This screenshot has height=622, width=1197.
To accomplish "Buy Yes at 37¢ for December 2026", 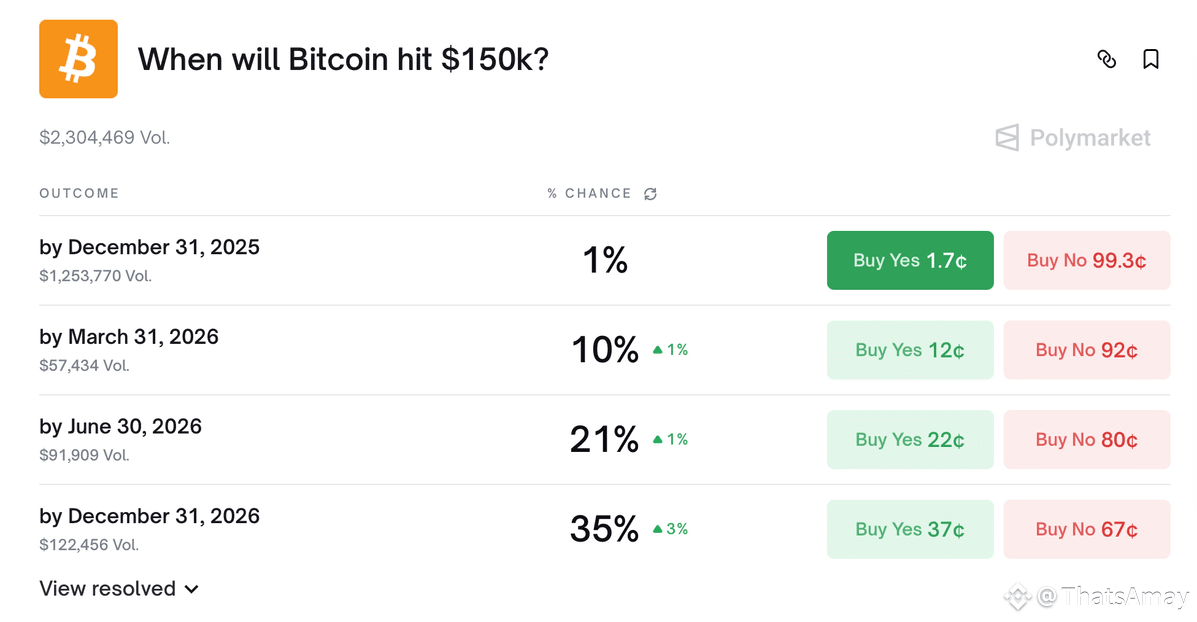I will coord(910,529).
